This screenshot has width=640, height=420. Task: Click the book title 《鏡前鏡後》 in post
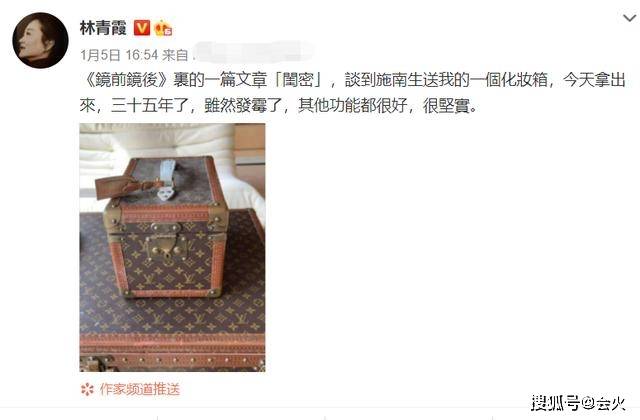[x=126, y=80]
